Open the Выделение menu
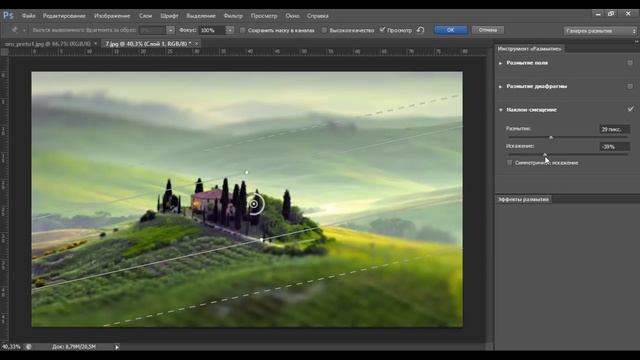 201,16
